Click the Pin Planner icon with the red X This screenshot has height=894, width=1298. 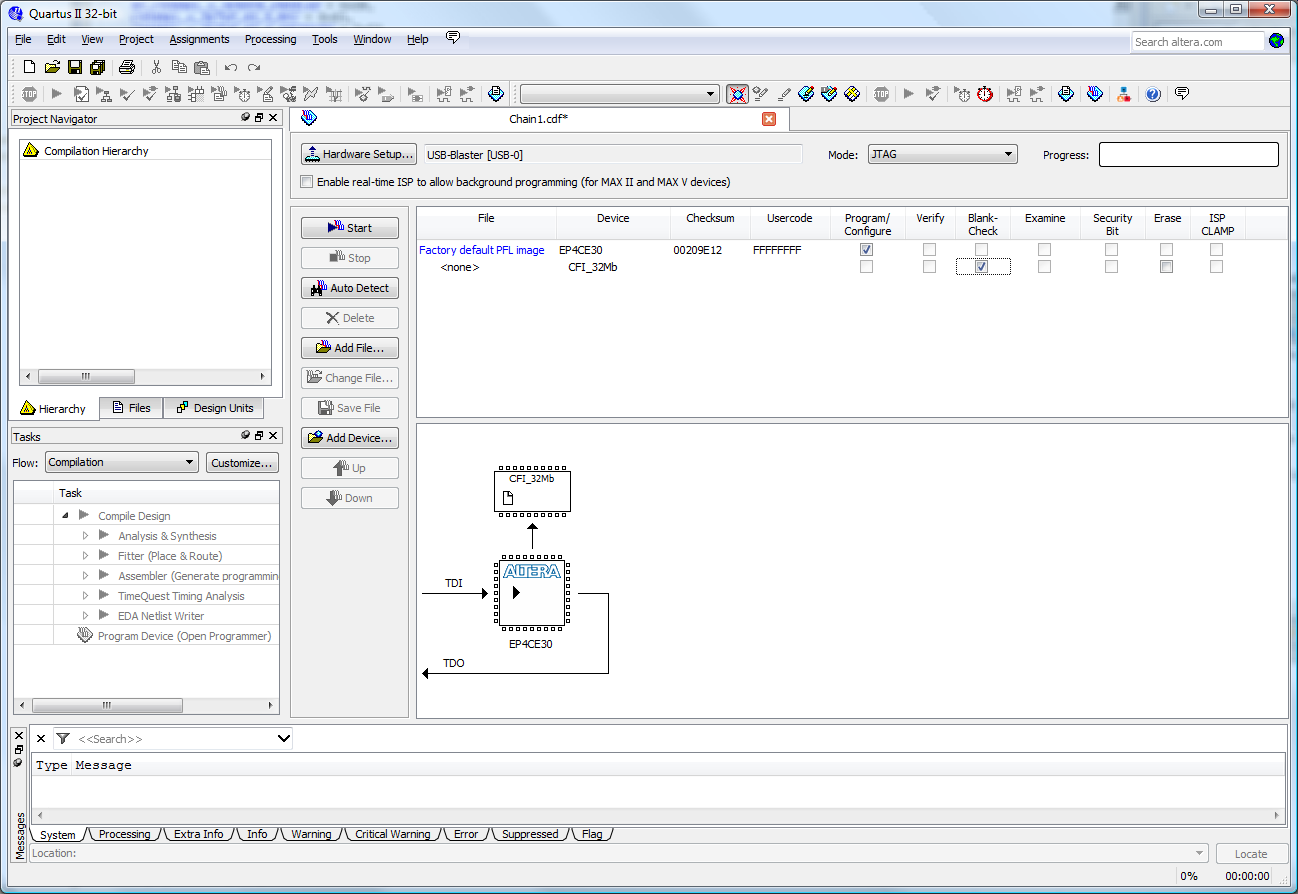738,94
